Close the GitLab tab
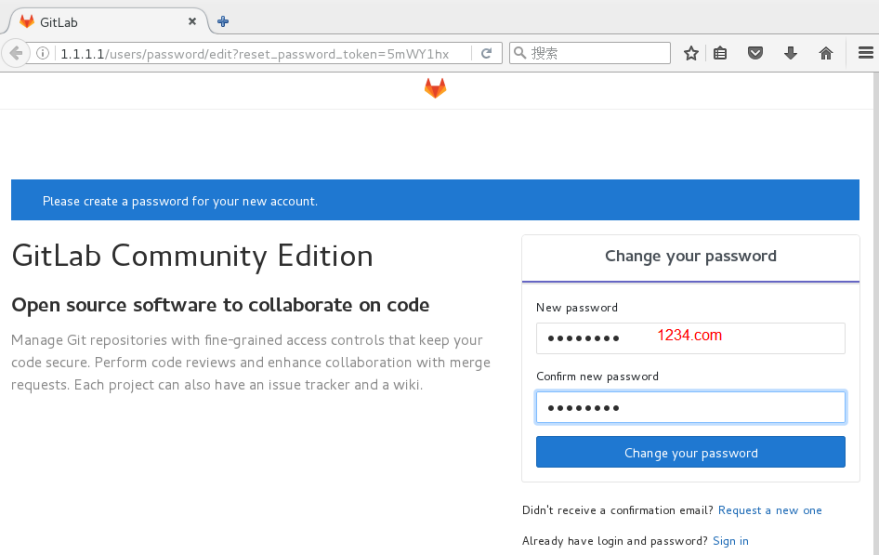879x555 pixels. [192, 21]
